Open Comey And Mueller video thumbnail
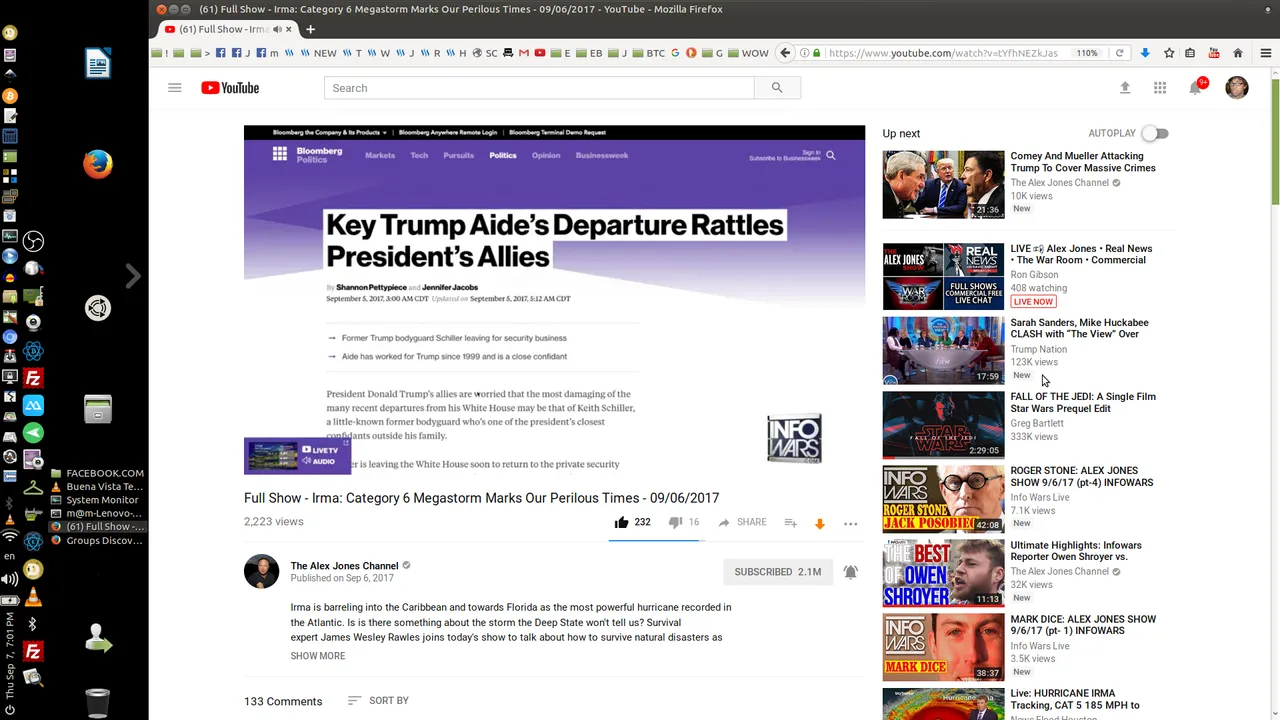Image resolution: width=1280 pixels, height=720 pixels. pos(943,184)
